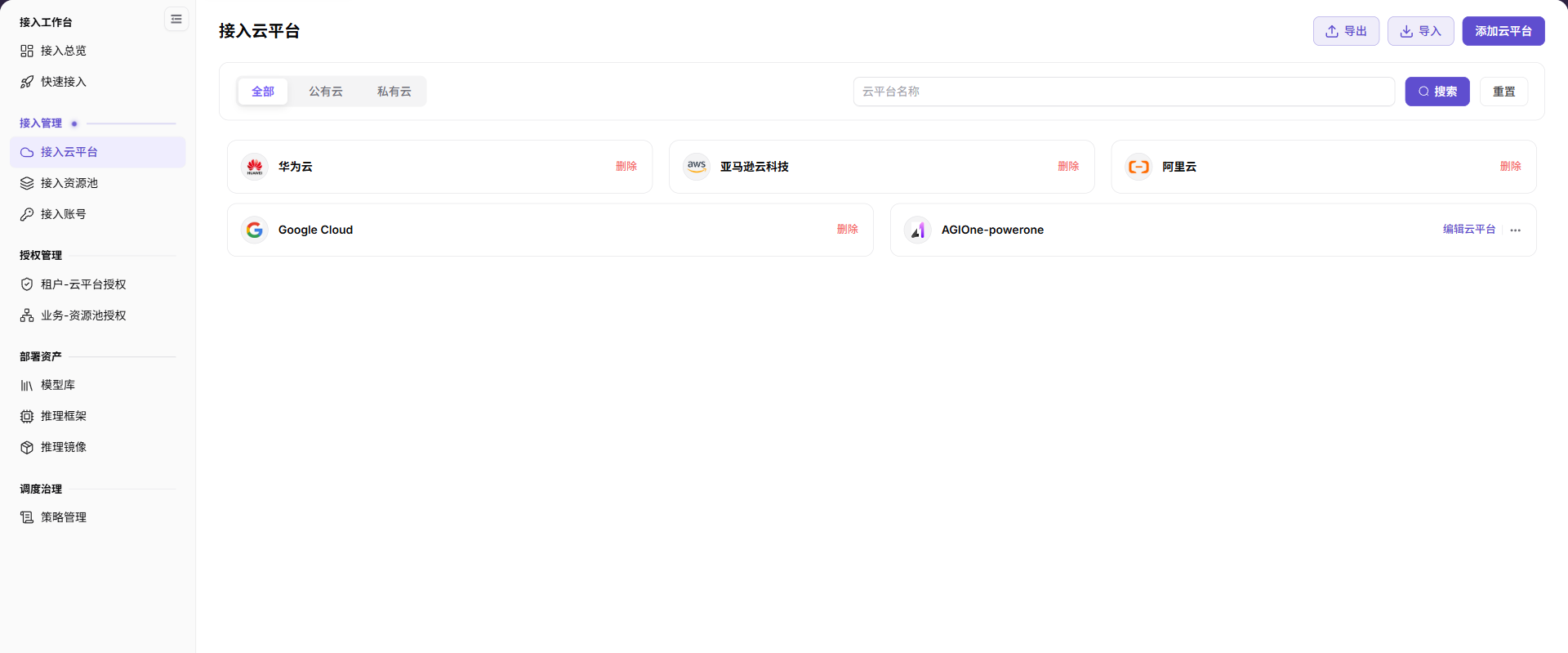Open 接入账号 in the sidebar
This screenshot has height=653, width=1568.
point(98,214)
